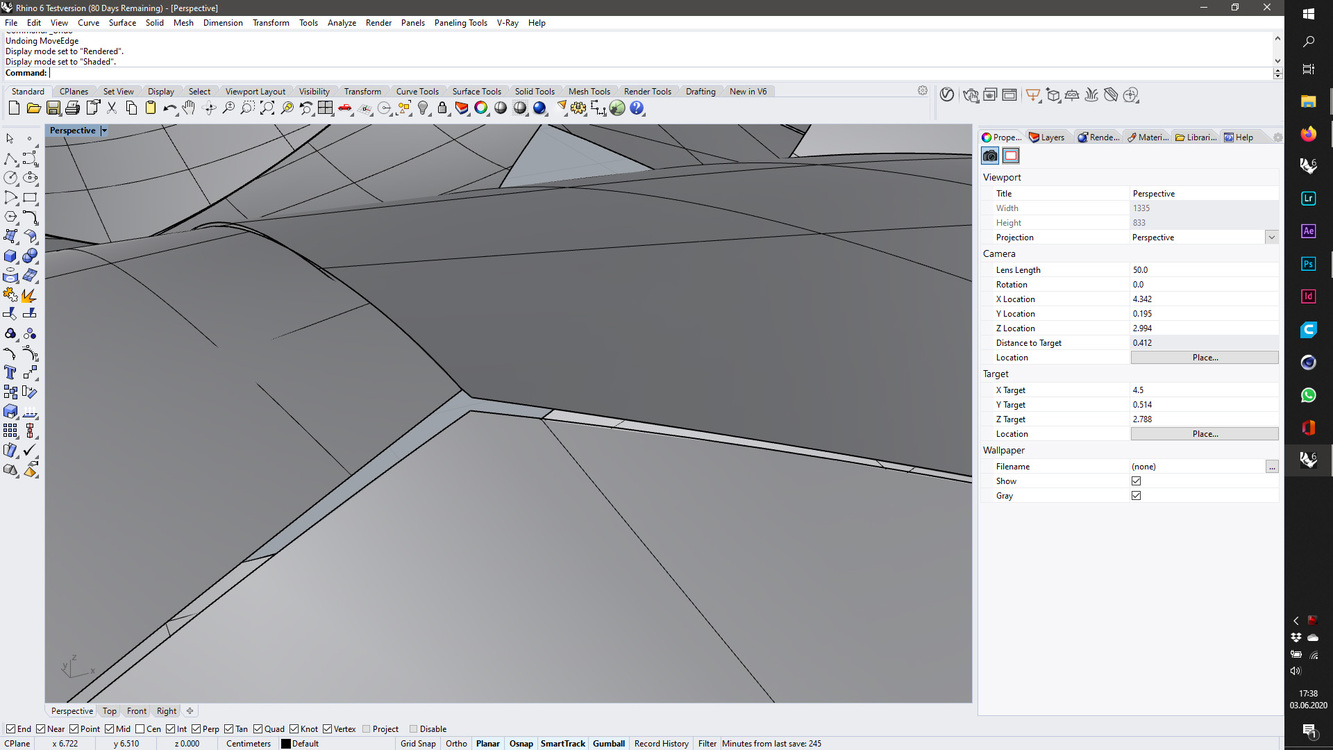The image size is (1333, 750).
Task: Switch to the Layers panel tab
Action: (1047, 137)
